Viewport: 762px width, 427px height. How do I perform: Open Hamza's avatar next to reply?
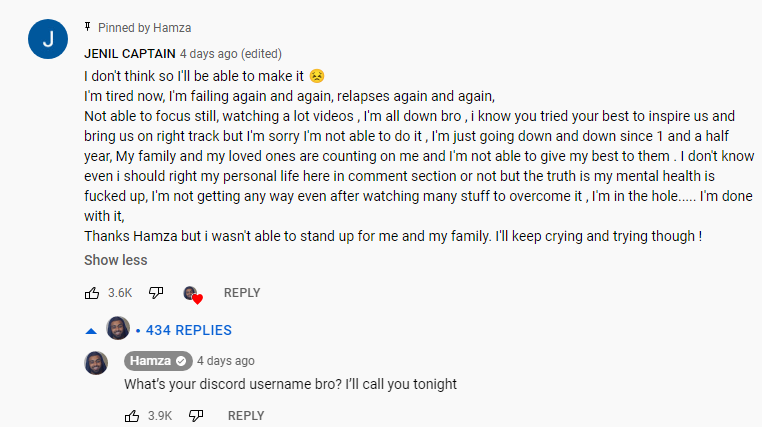click(x=96, y=363)
